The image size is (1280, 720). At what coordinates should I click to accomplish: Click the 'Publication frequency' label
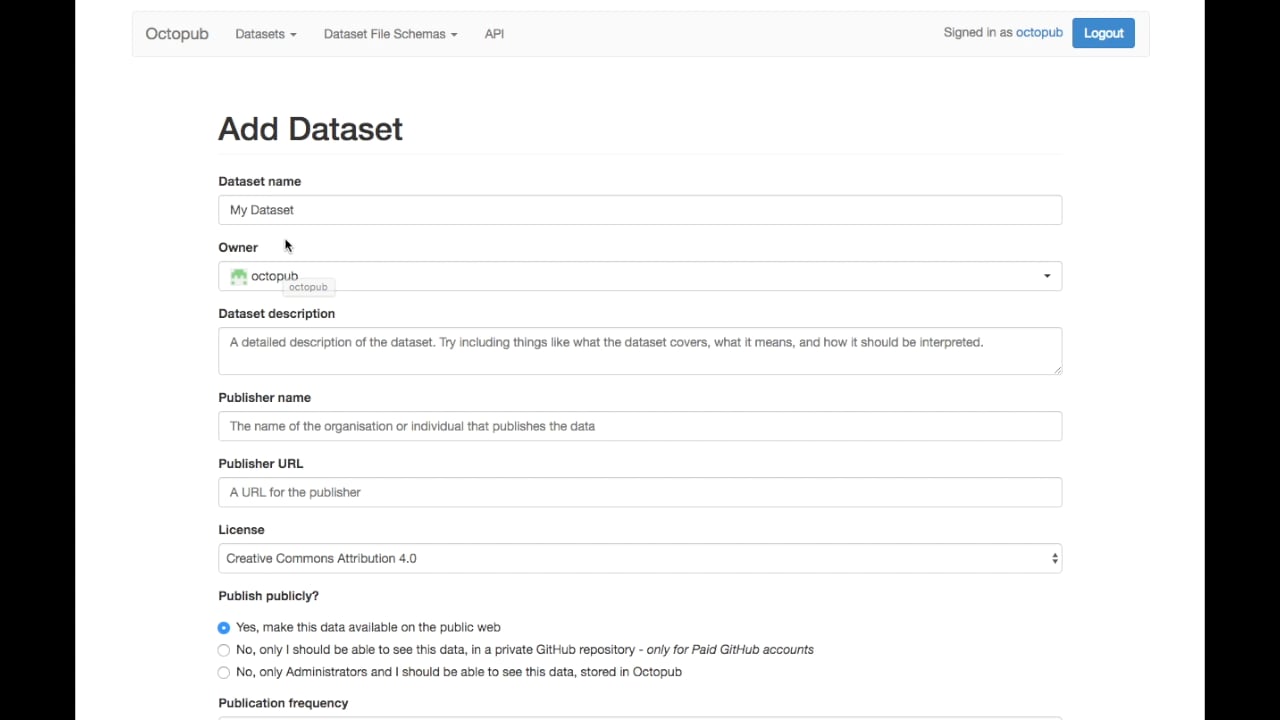coord(283,703)
